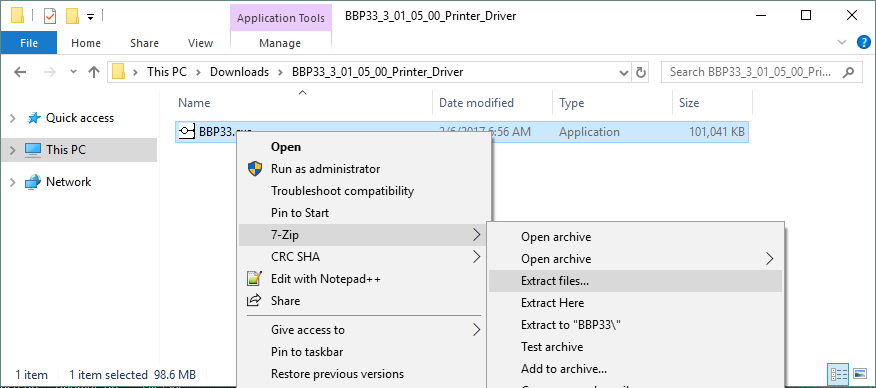Screen dimensions: 876x388
Task: Click This PC in the address breadcrumb
Action: [x=166, y=72]
